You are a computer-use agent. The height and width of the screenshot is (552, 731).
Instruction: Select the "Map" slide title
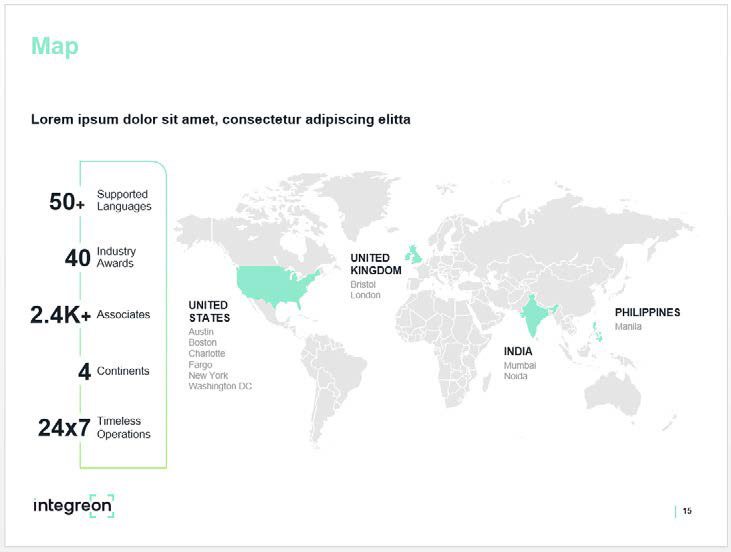point(54,46)
